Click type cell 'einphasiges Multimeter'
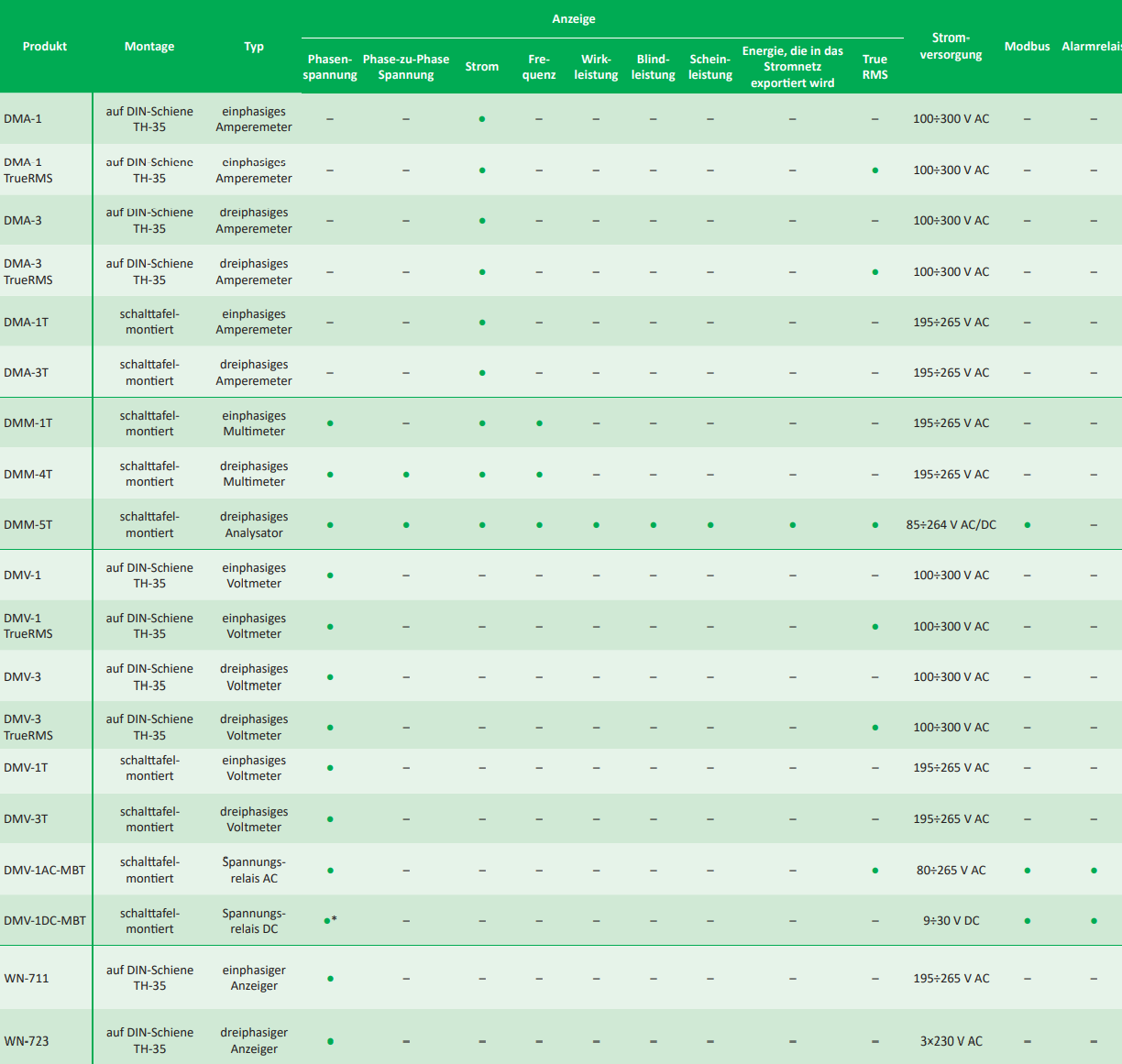 [x=254, y=423]
